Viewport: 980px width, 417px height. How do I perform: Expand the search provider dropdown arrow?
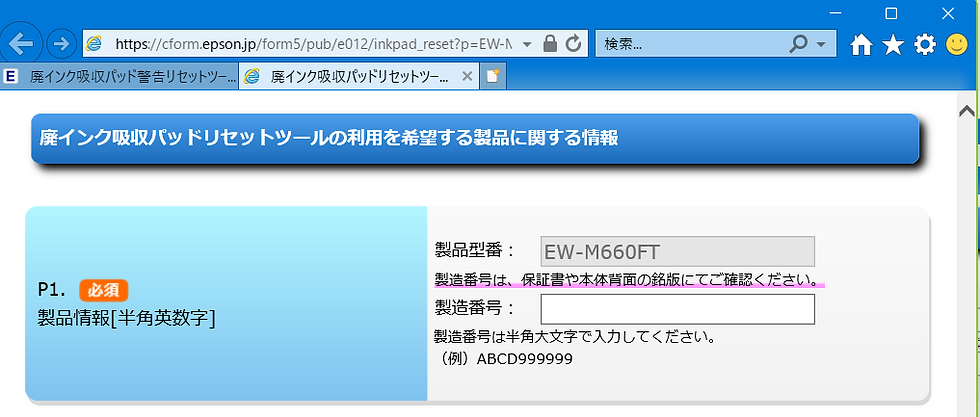coord(821,44)
